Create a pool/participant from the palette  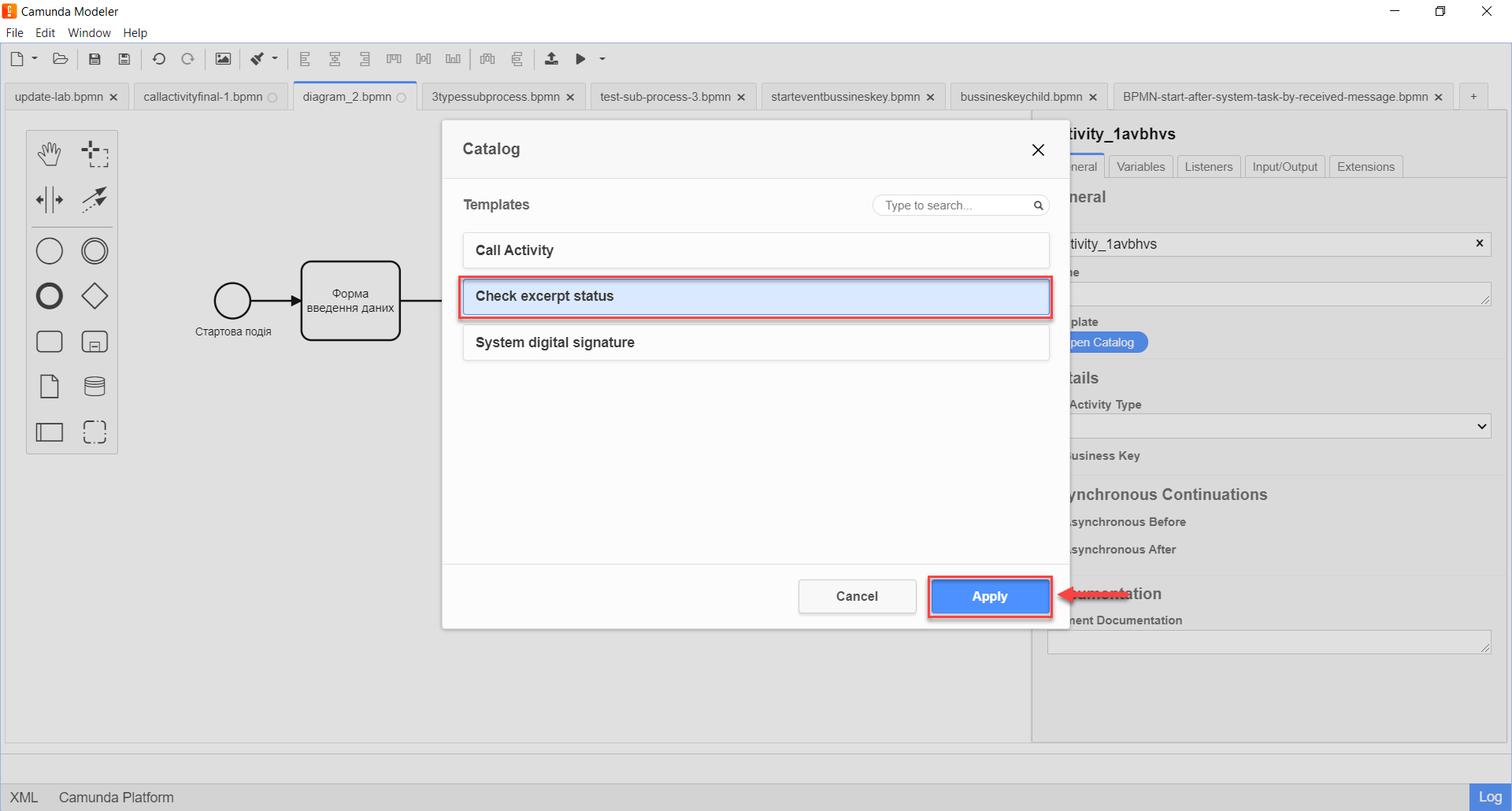point(50,431)
